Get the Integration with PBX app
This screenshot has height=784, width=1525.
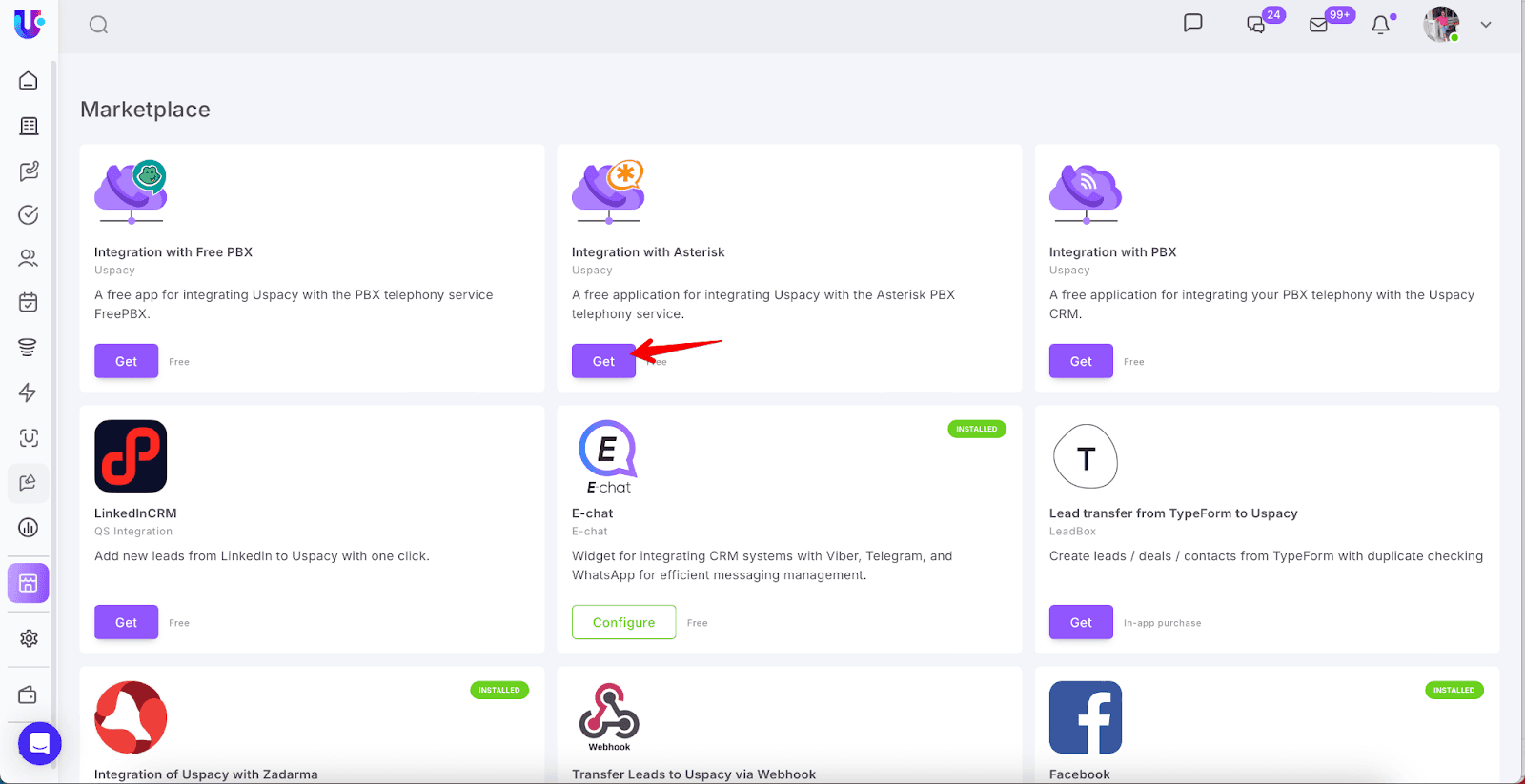(x=1081, y=361)
